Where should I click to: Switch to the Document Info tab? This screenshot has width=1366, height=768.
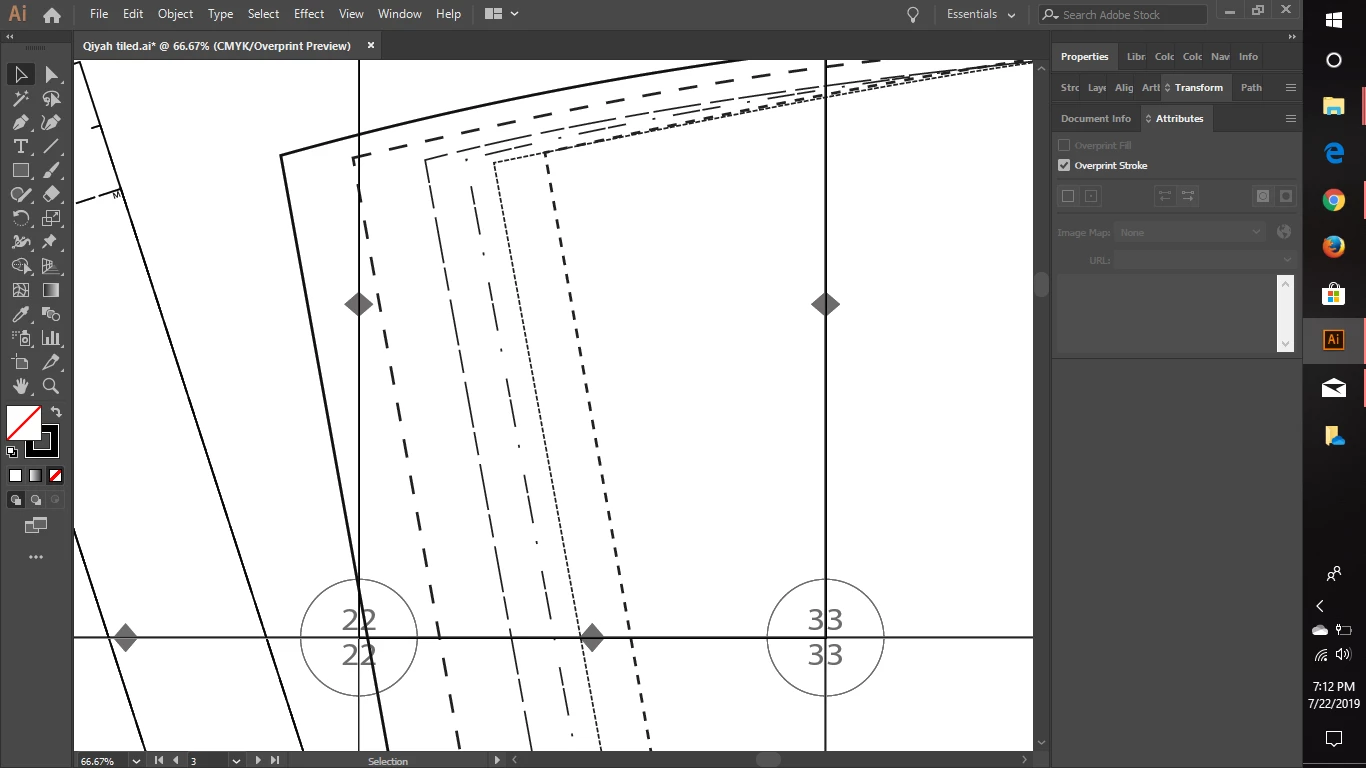pos(1096,118)
